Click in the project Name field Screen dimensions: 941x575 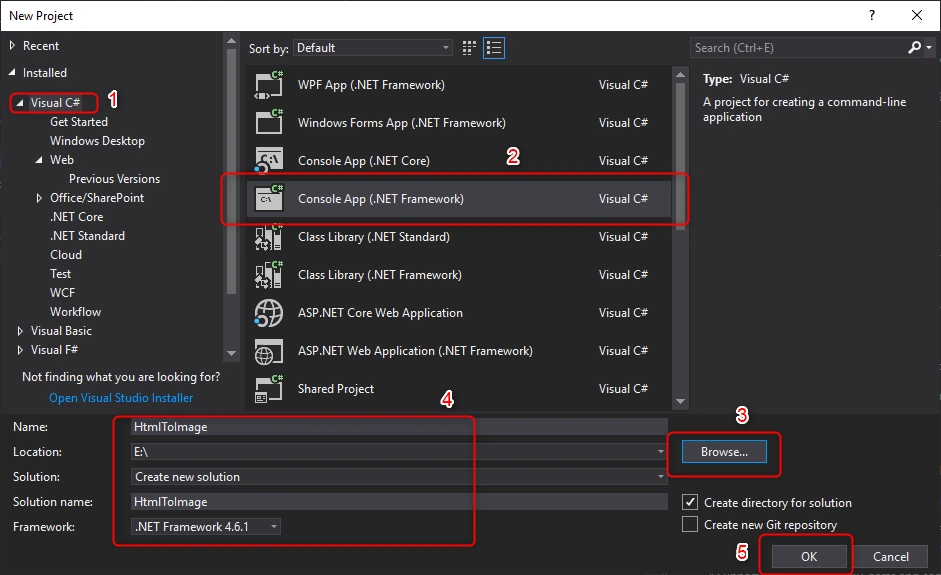point(399,427)
